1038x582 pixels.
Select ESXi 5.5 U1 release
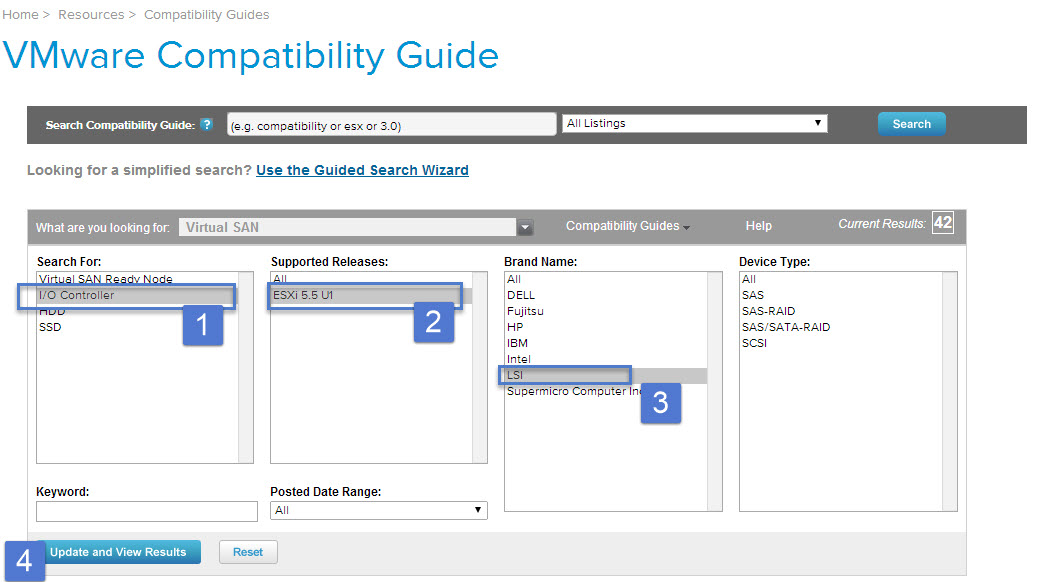tap(371, 295)
